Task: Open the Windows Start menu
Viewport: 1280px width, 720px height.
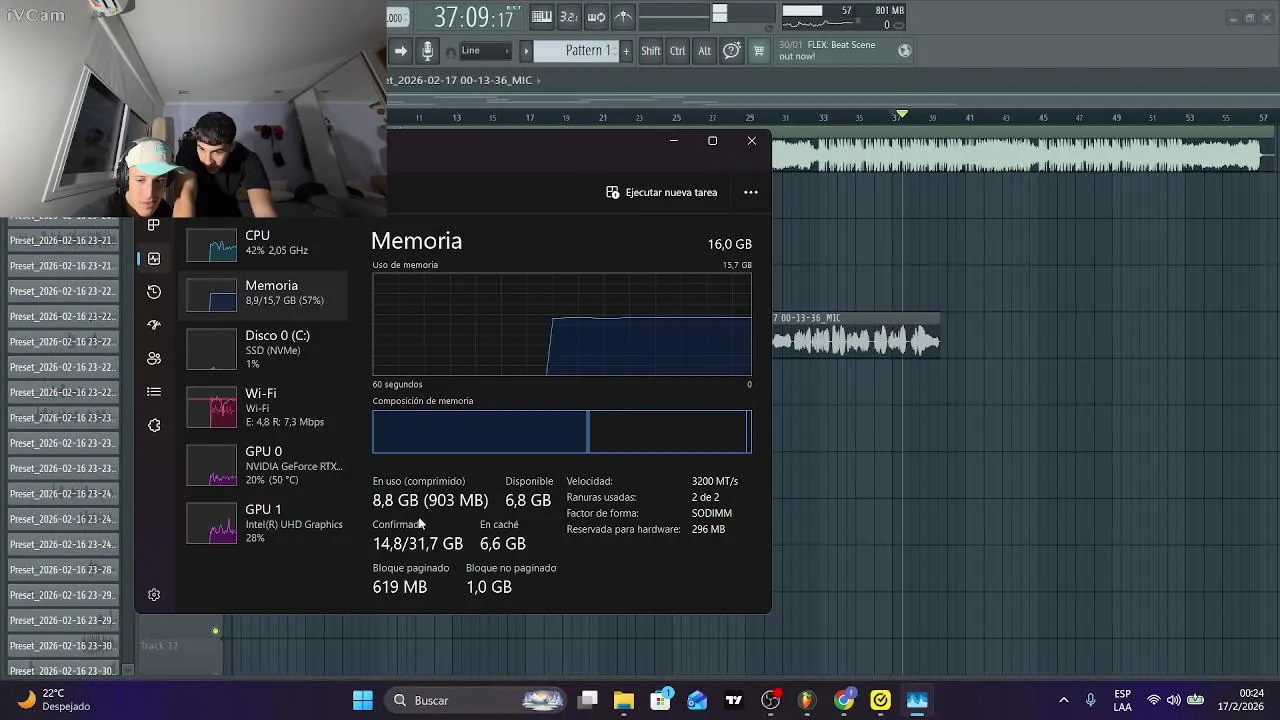Action: pyautogui.click(x=363, y=700)
